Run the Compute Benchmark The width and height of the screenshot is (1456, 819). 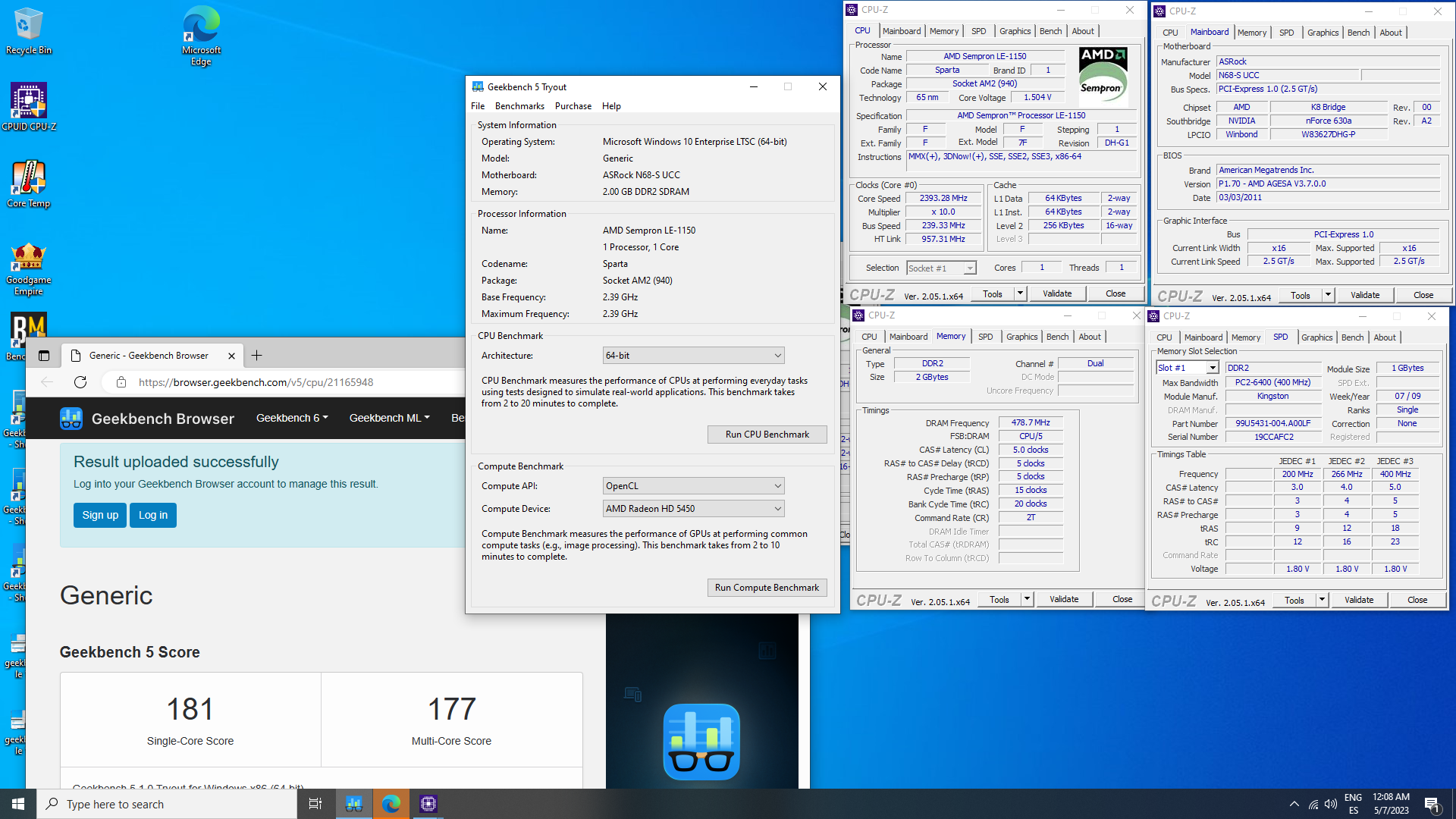(767, 588)
